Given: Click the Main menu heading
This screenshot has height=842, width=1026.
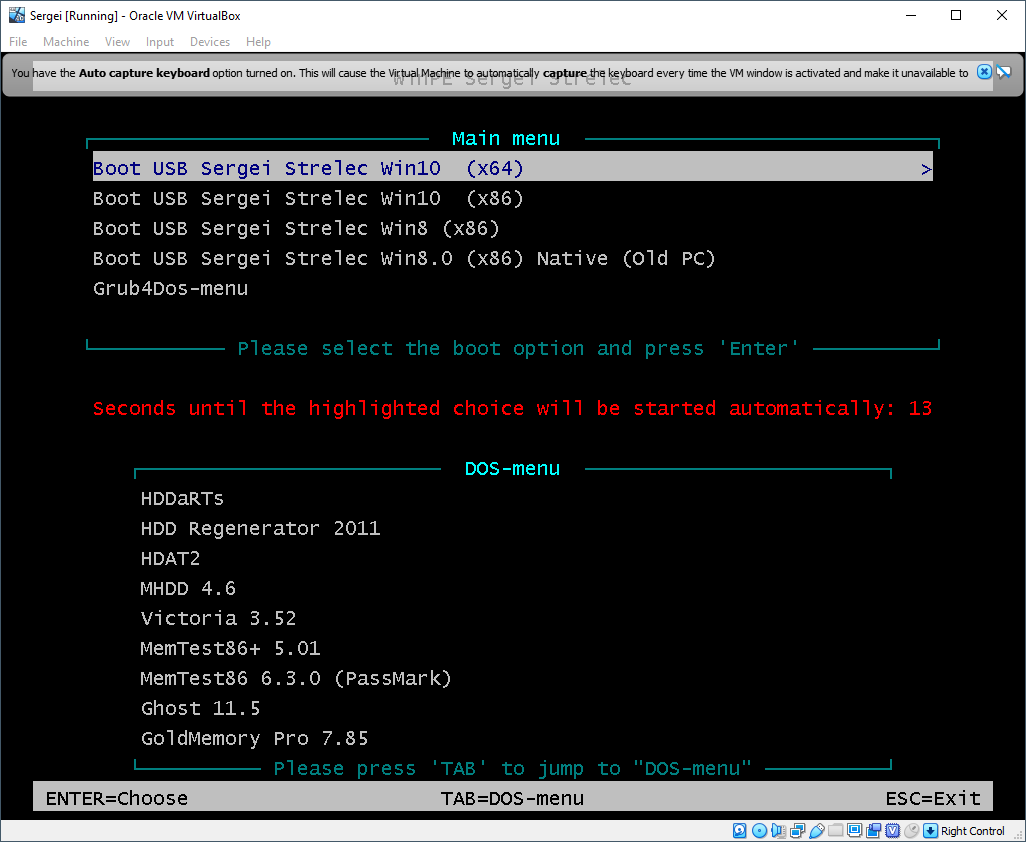Looking at the screenshot, I should pyautogui.click(x=506, y=139).
